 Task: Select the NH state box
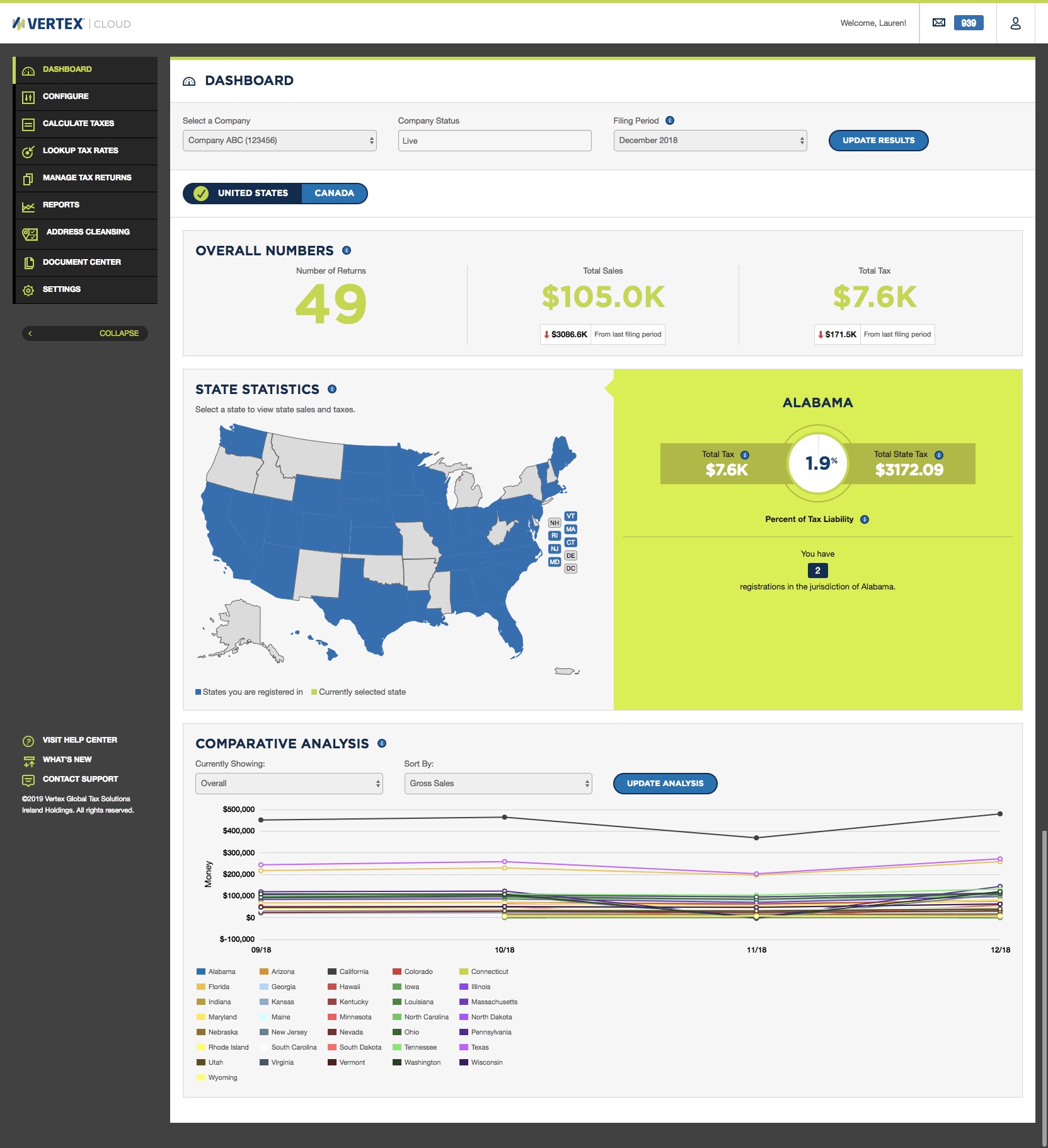[555, 523]
